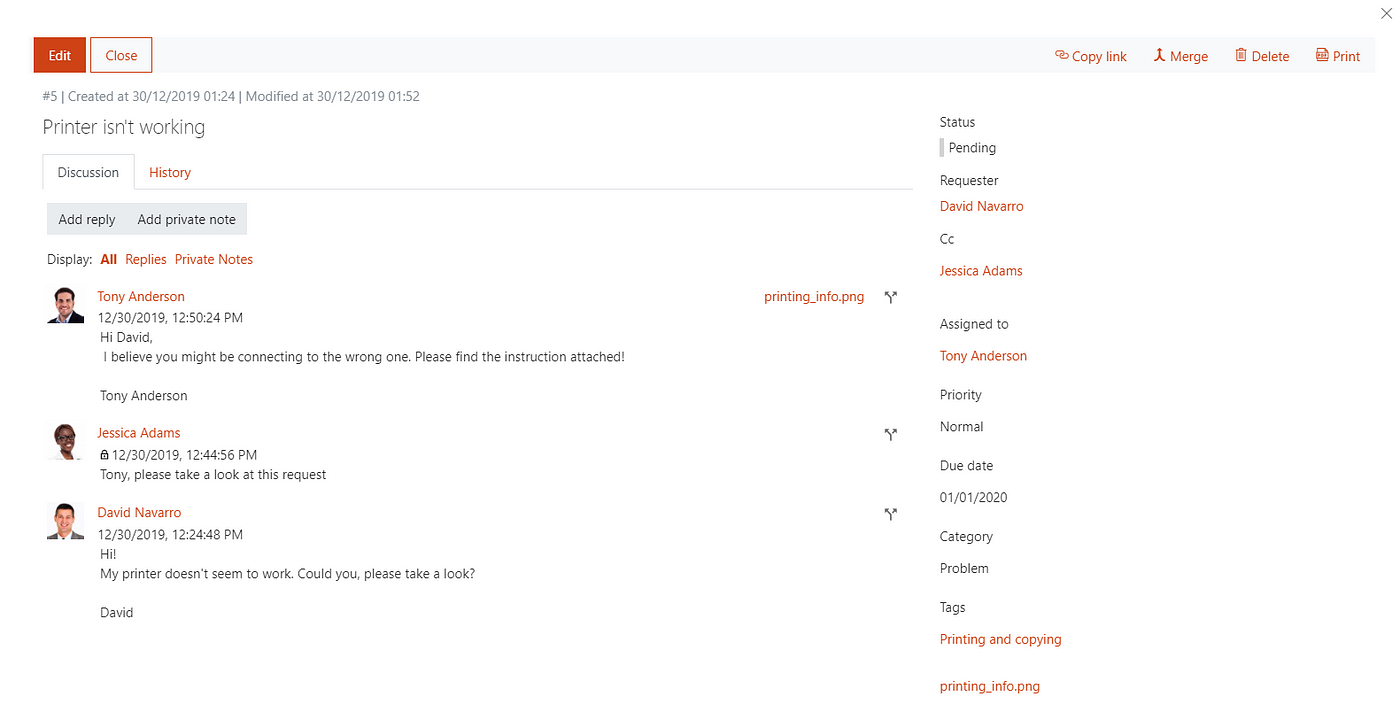
Task: Close the dialog with the X icon
Action: coord(1385,11)
